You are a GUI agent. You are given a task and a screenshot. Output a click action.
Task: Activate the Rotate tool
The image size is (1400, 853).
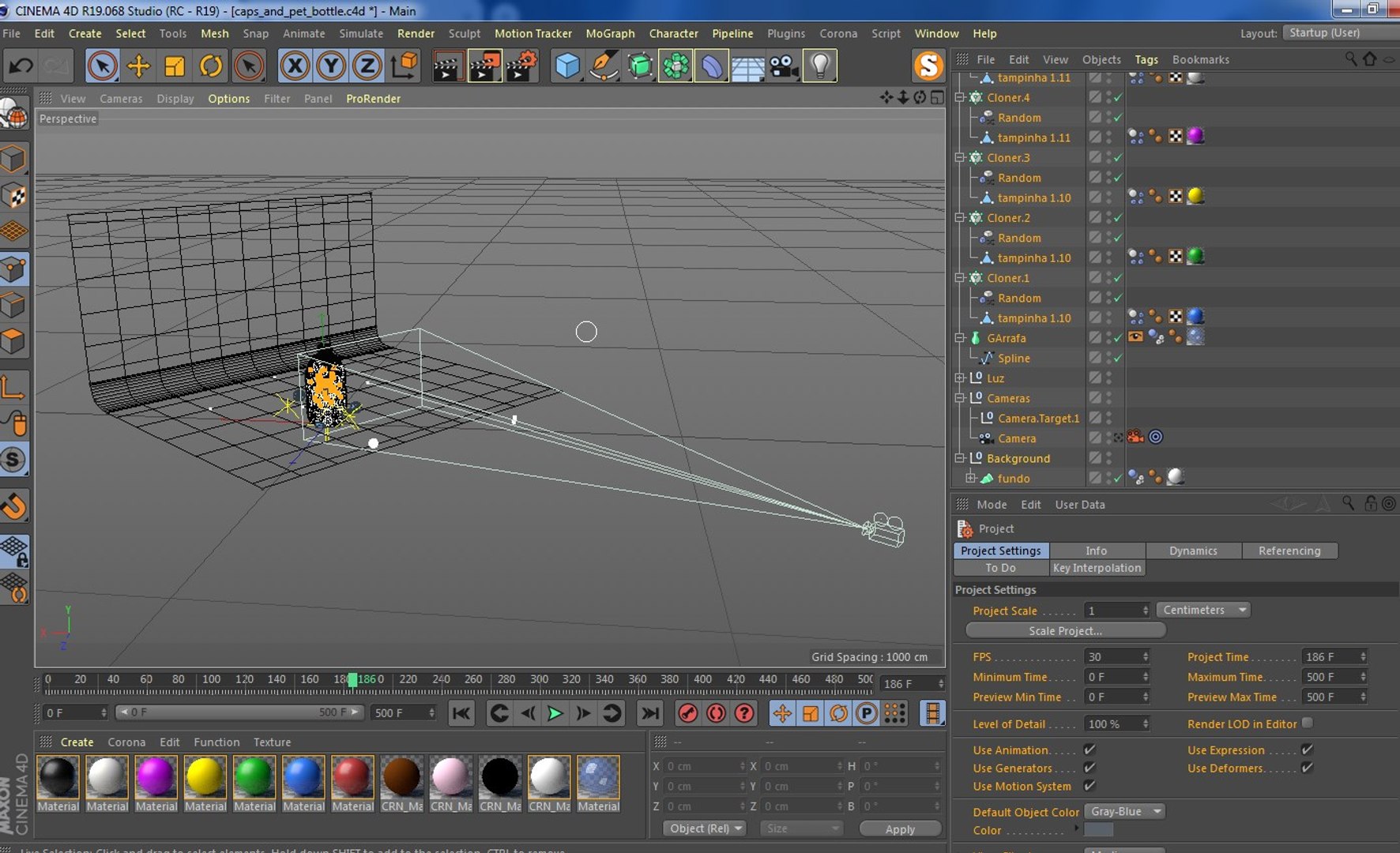pos(211,66)
